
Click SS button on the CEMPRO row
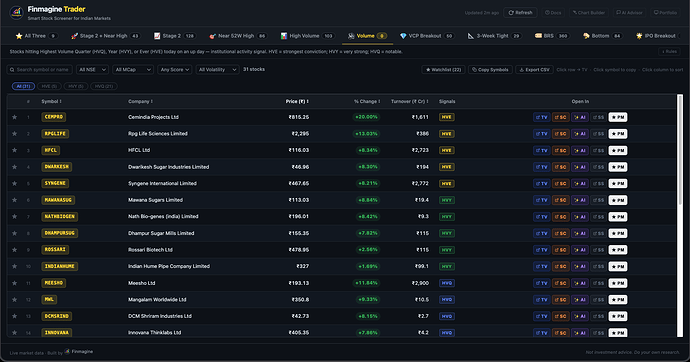598,117
